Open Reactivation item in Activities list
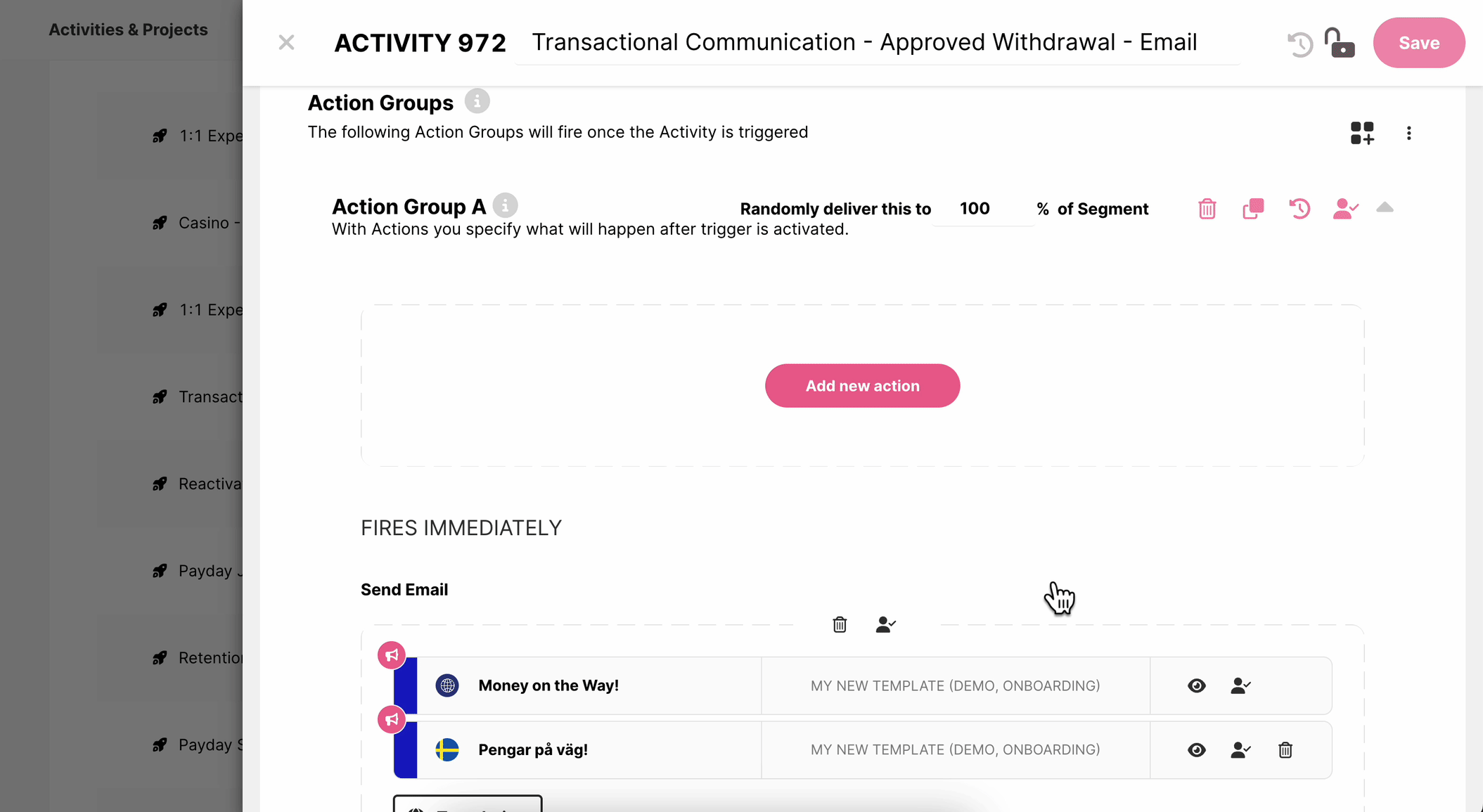1483x812 pixels. 209,484
